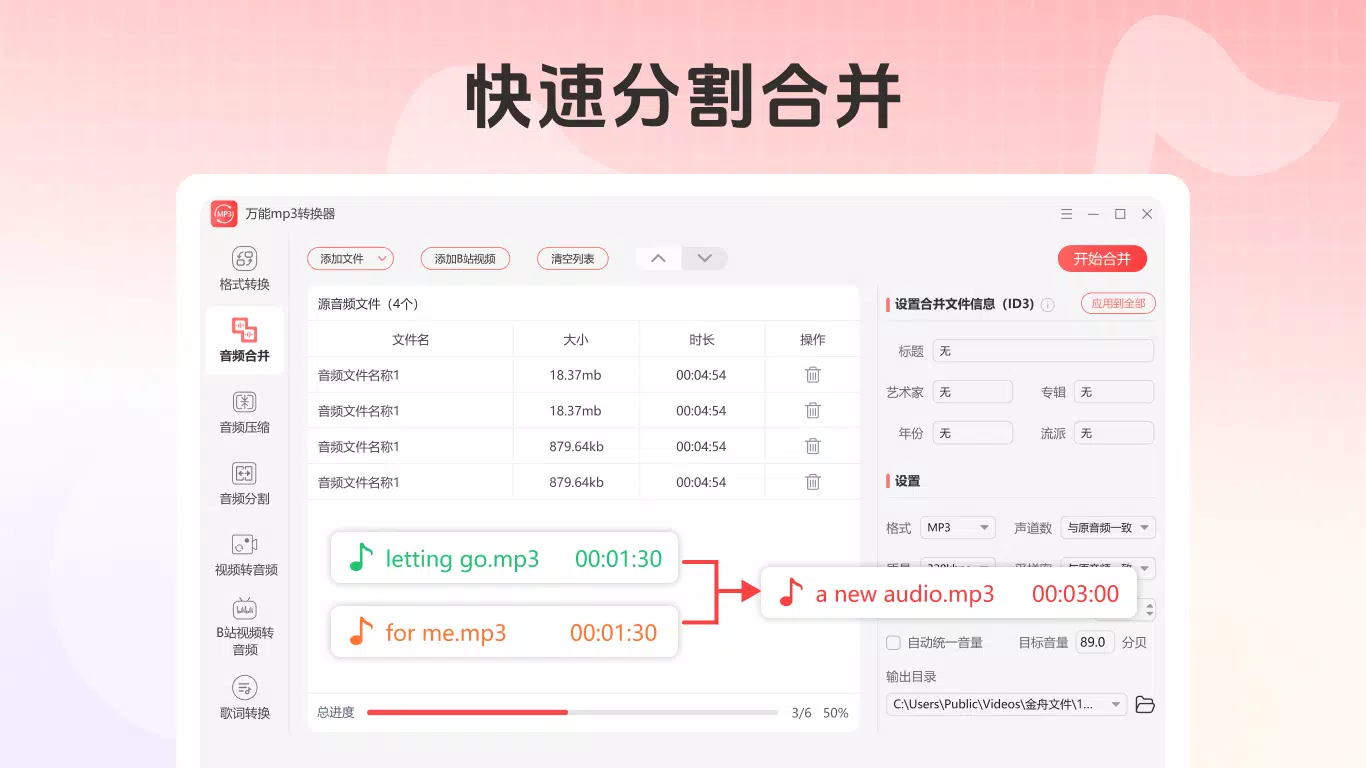Move selected file up with arrow
The width and height of the screenshot is (1366, 768).
tap(658, 259)
